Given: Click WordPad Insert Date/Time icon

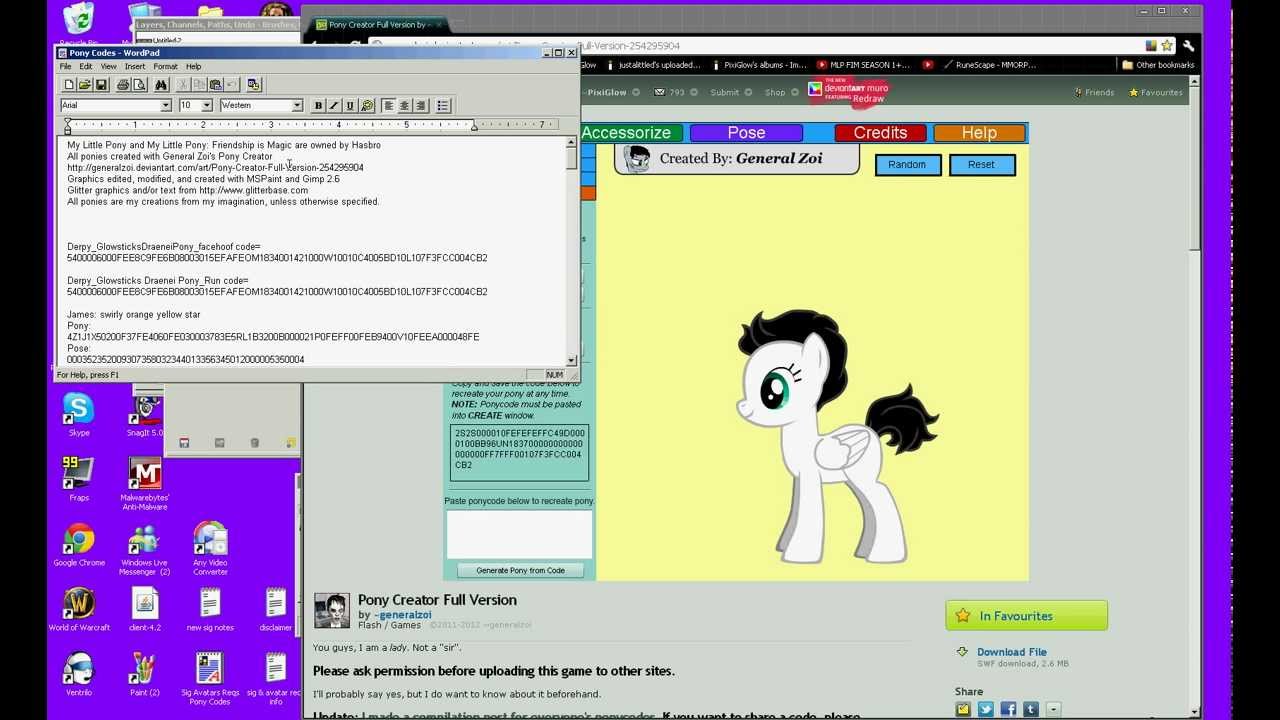Looking at the screenshot, I should pyautogui.click(x=253, y=85).
